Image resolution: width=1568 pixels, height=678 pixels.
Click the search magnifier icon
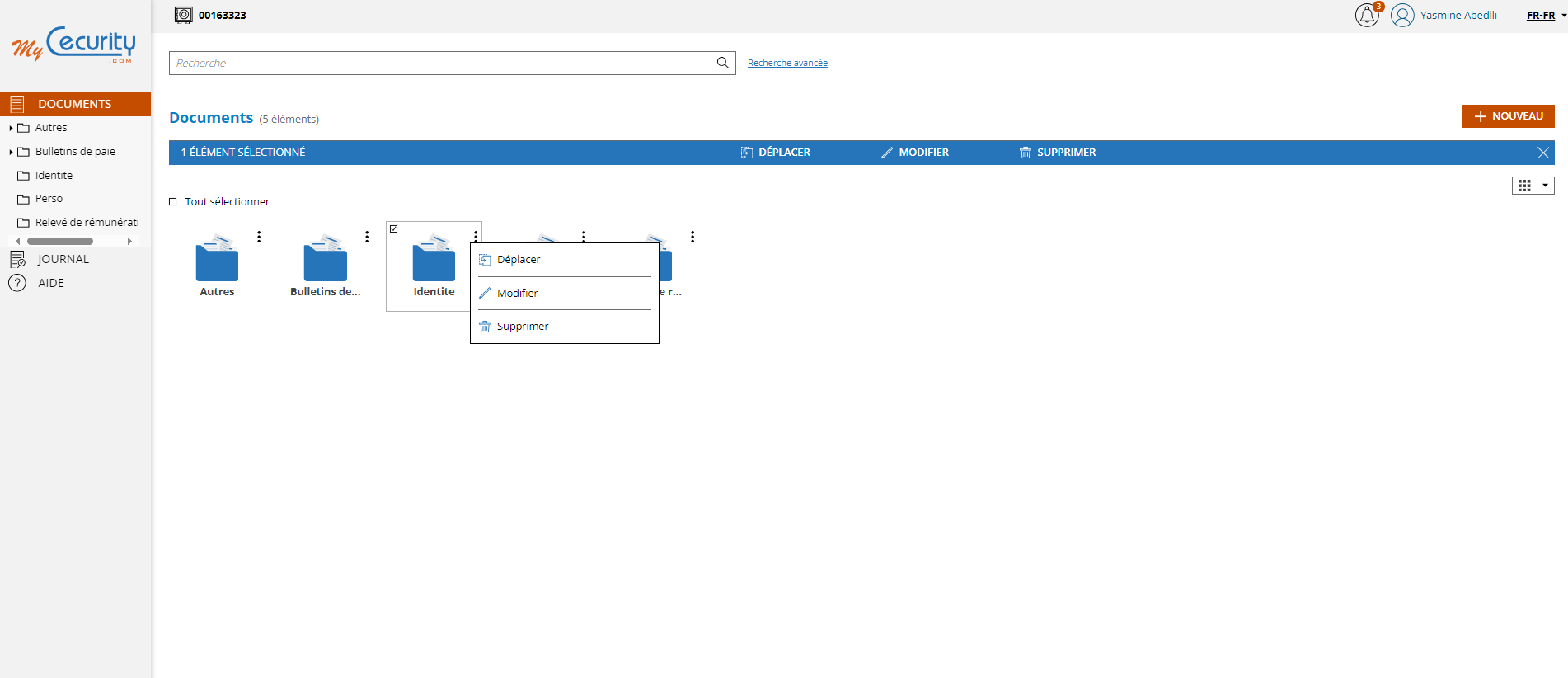click(722, 63)
